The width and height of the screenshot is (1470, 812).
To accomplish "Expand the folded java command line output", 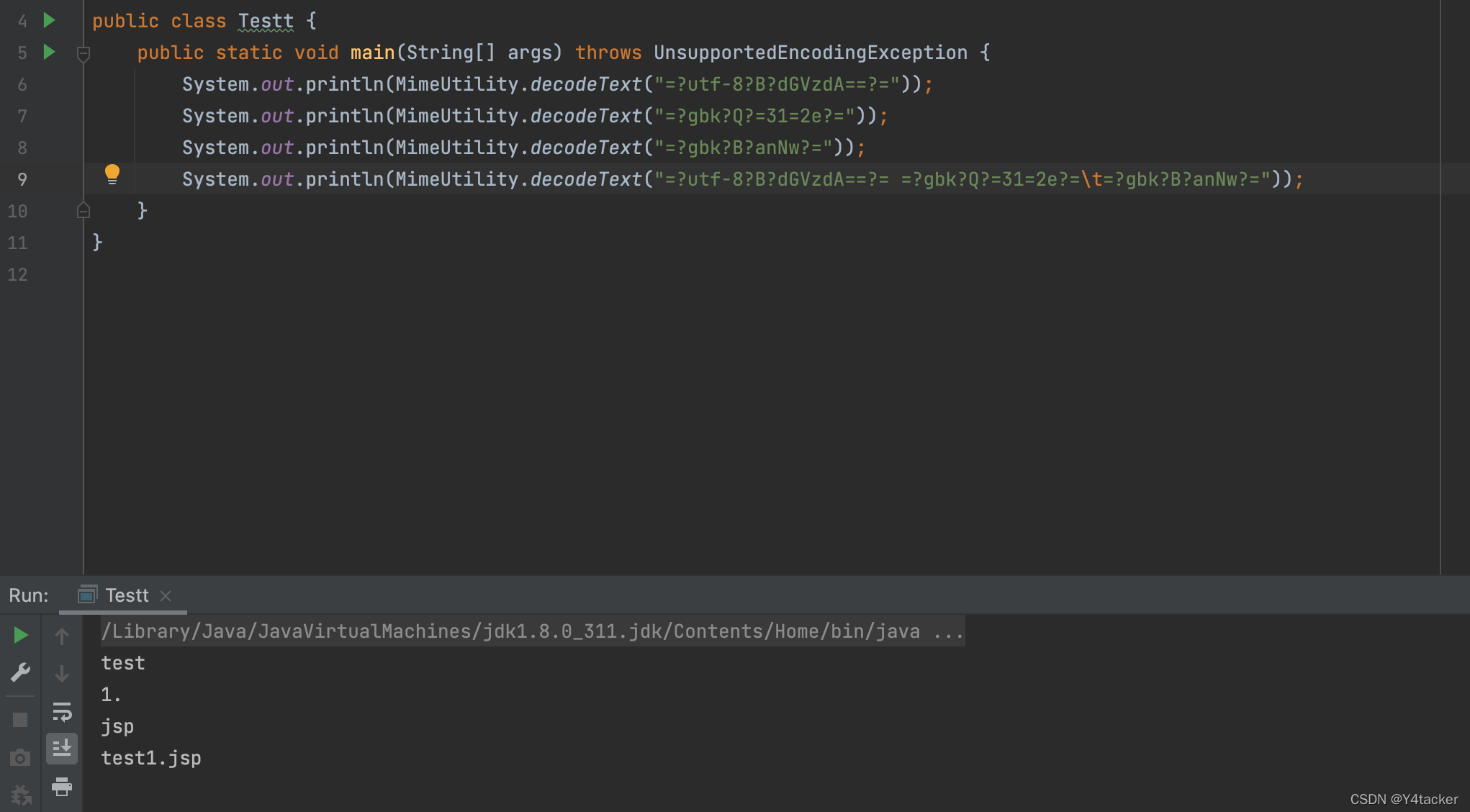I will point(948,631).
